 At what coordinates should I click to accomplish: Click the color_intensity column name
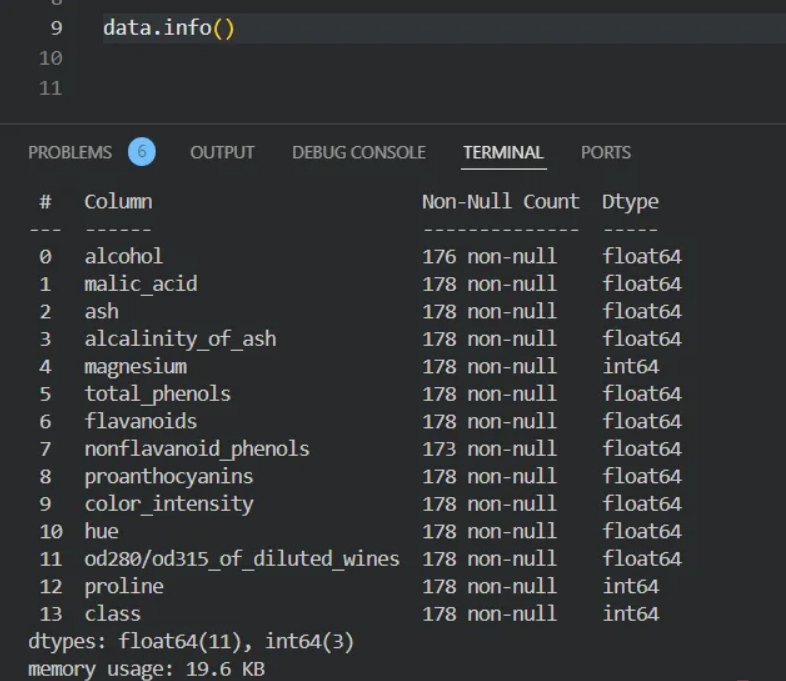coord(169,505)
